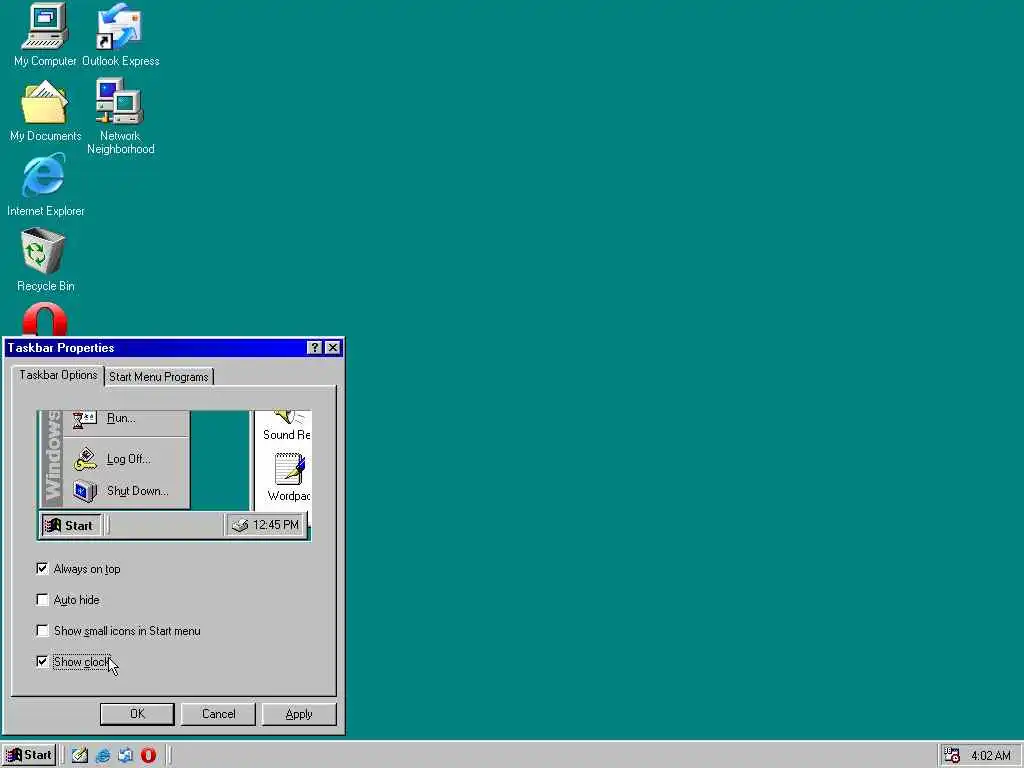Open the Start menu on the taskbar
The height and width of the screenshot is (768, 1024).
[x=29, y=755]
